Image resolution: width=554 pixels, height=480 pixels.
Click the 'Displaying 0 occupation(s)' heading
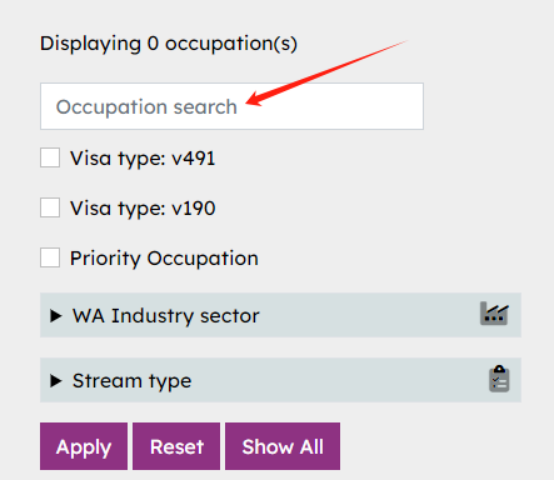click(169, 44)
